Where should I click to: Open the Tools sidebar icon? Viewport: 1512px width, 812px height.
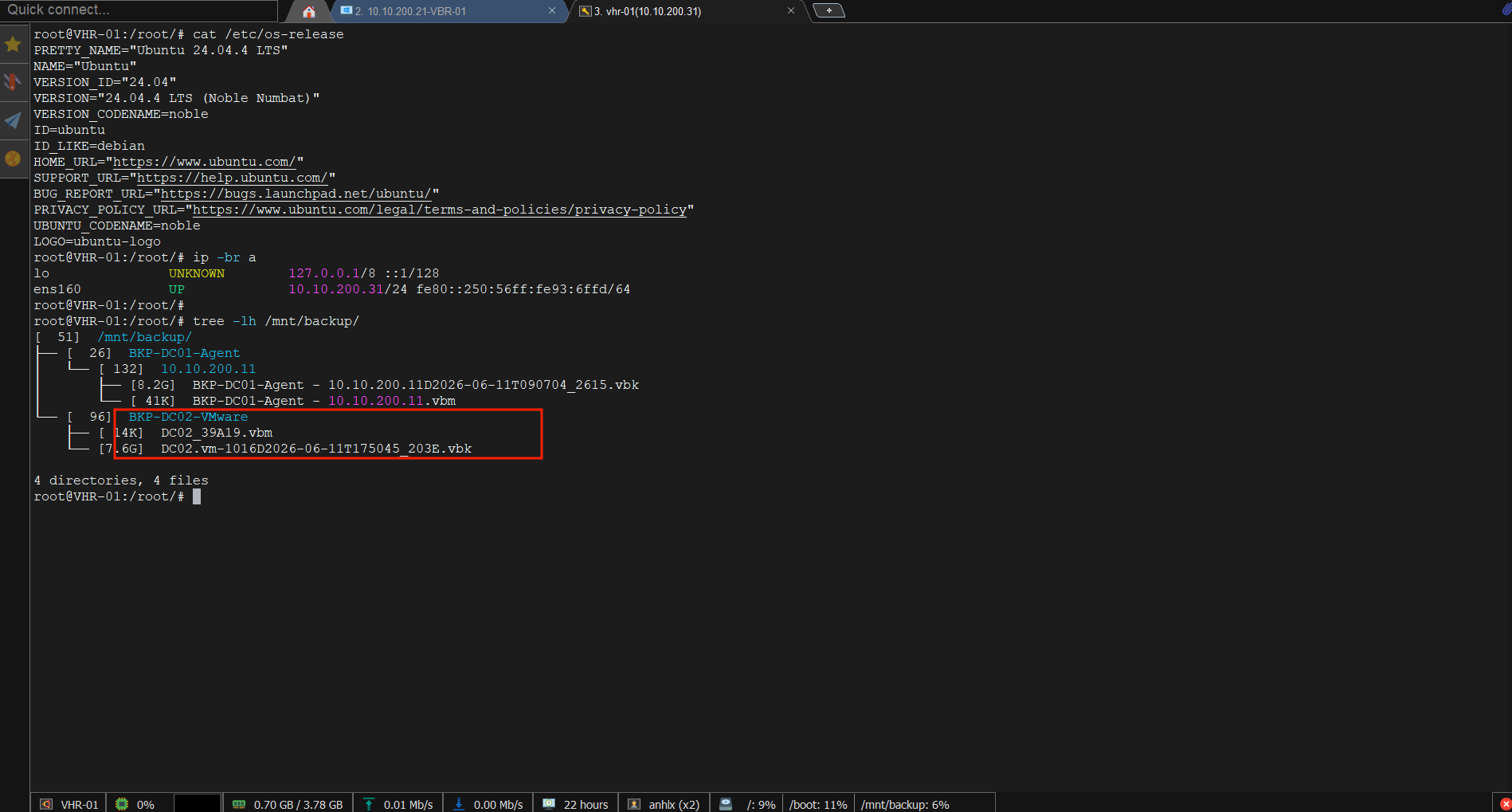tap(13, 82)
